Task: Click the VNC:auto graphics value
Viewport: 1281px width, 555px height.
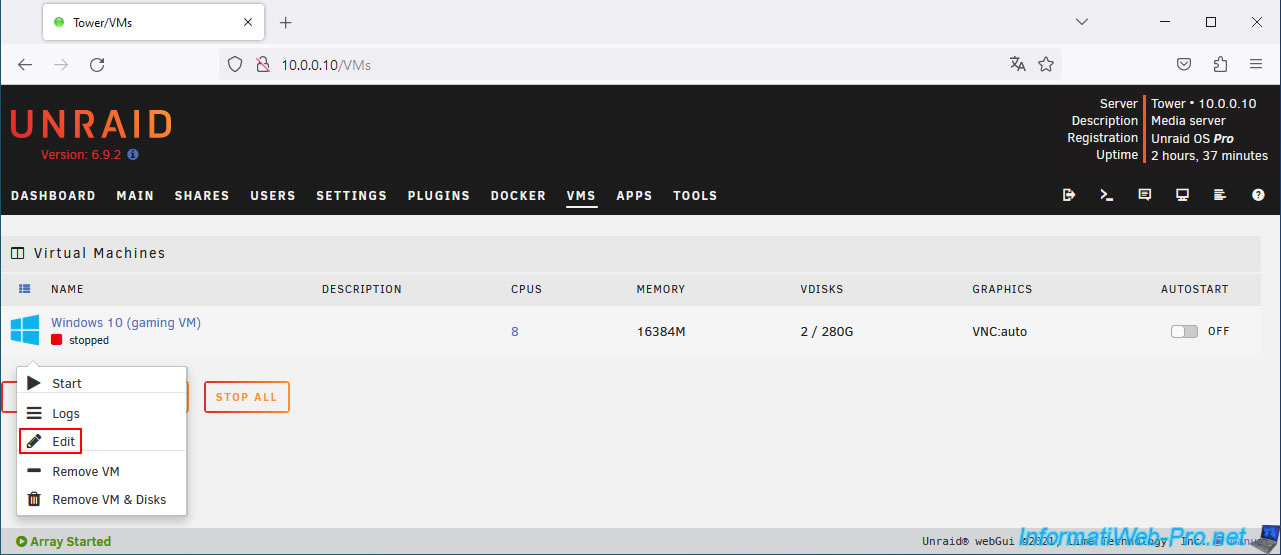Action: pos(999,331)
